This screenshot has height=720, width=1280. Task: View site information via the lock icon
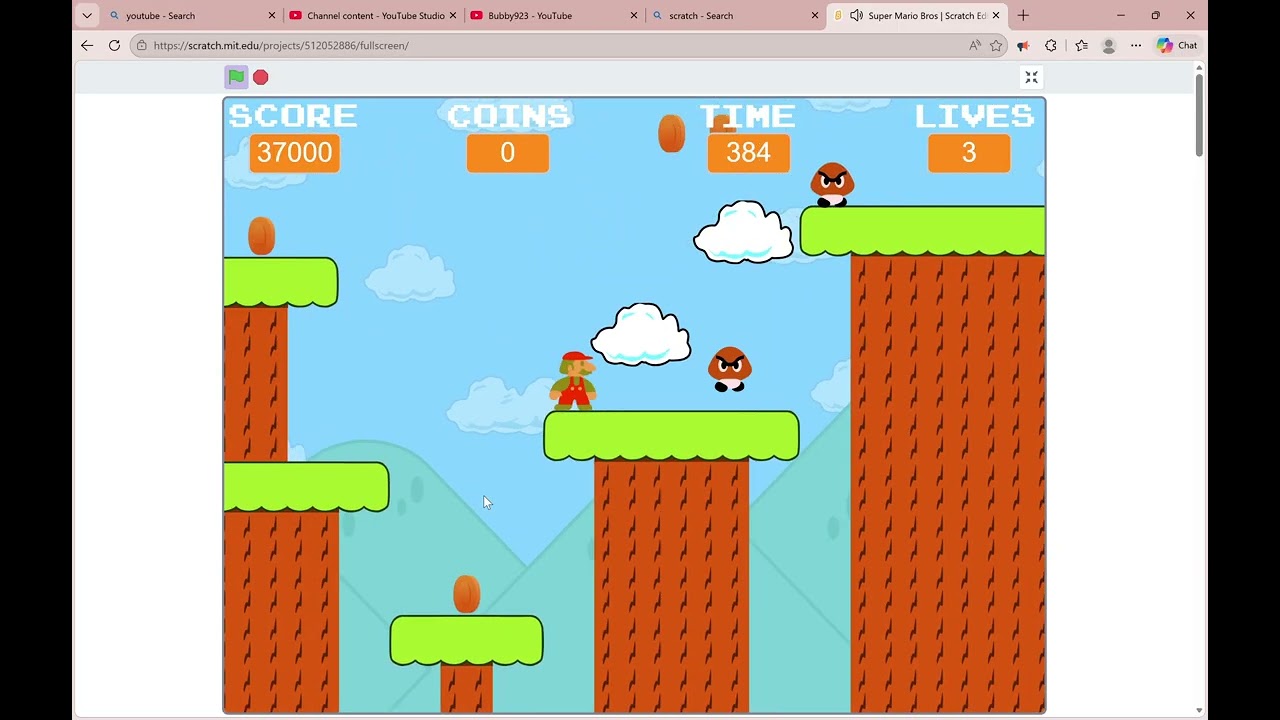coord(142,45)
